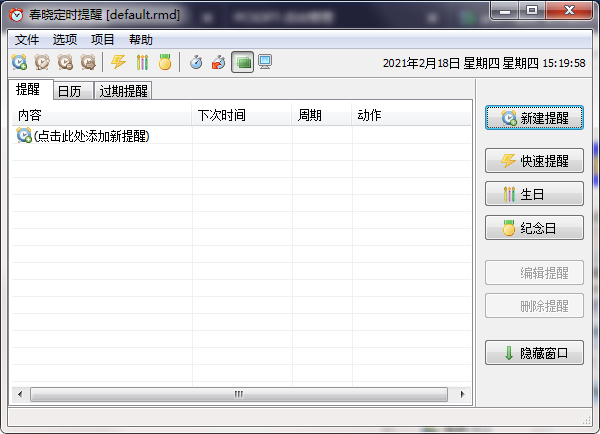Click the 纪念日 button

(534, 228)
